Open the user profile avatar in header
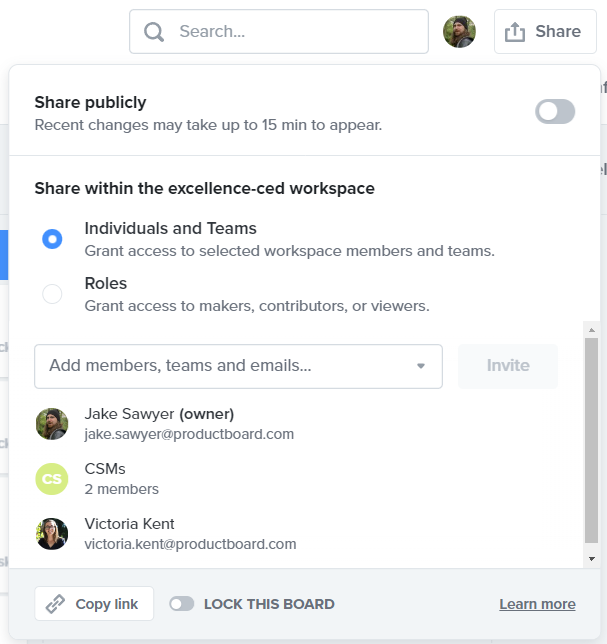 pyautogui.click(x=459, y=32)
